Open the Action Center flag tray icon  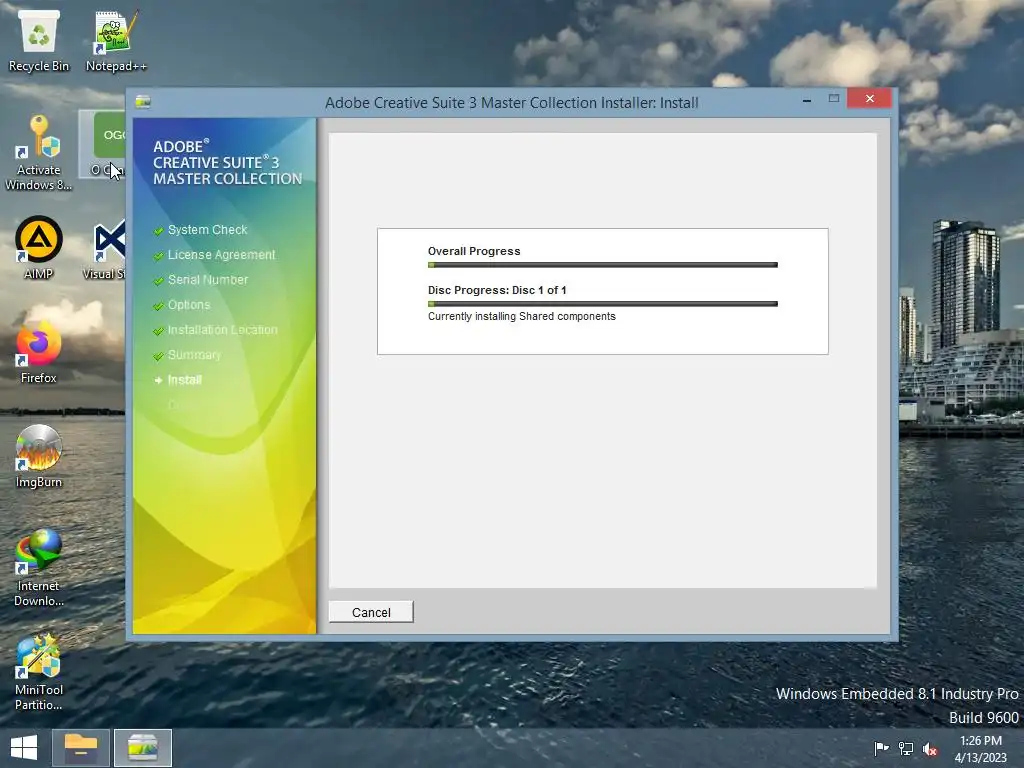coord(881,748)
